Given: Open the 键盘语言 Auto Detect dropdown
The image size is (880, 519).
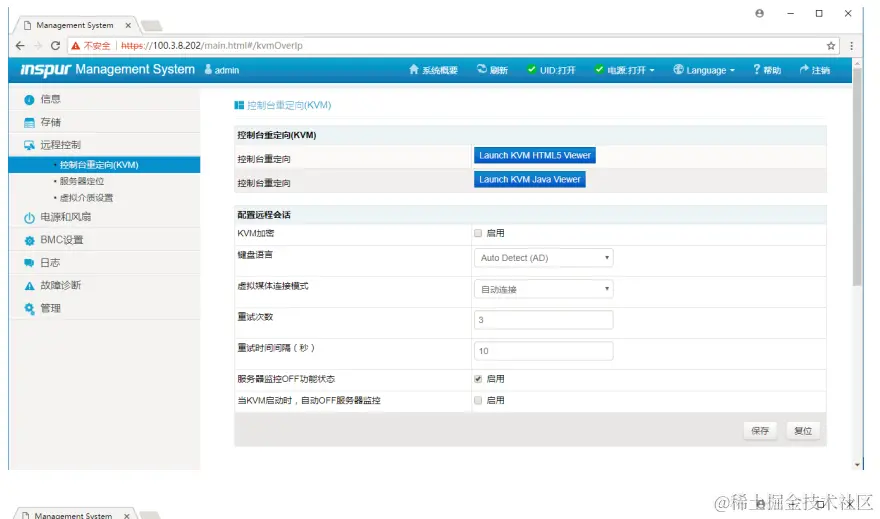Looking at the screenshot, I should point(543,258).
